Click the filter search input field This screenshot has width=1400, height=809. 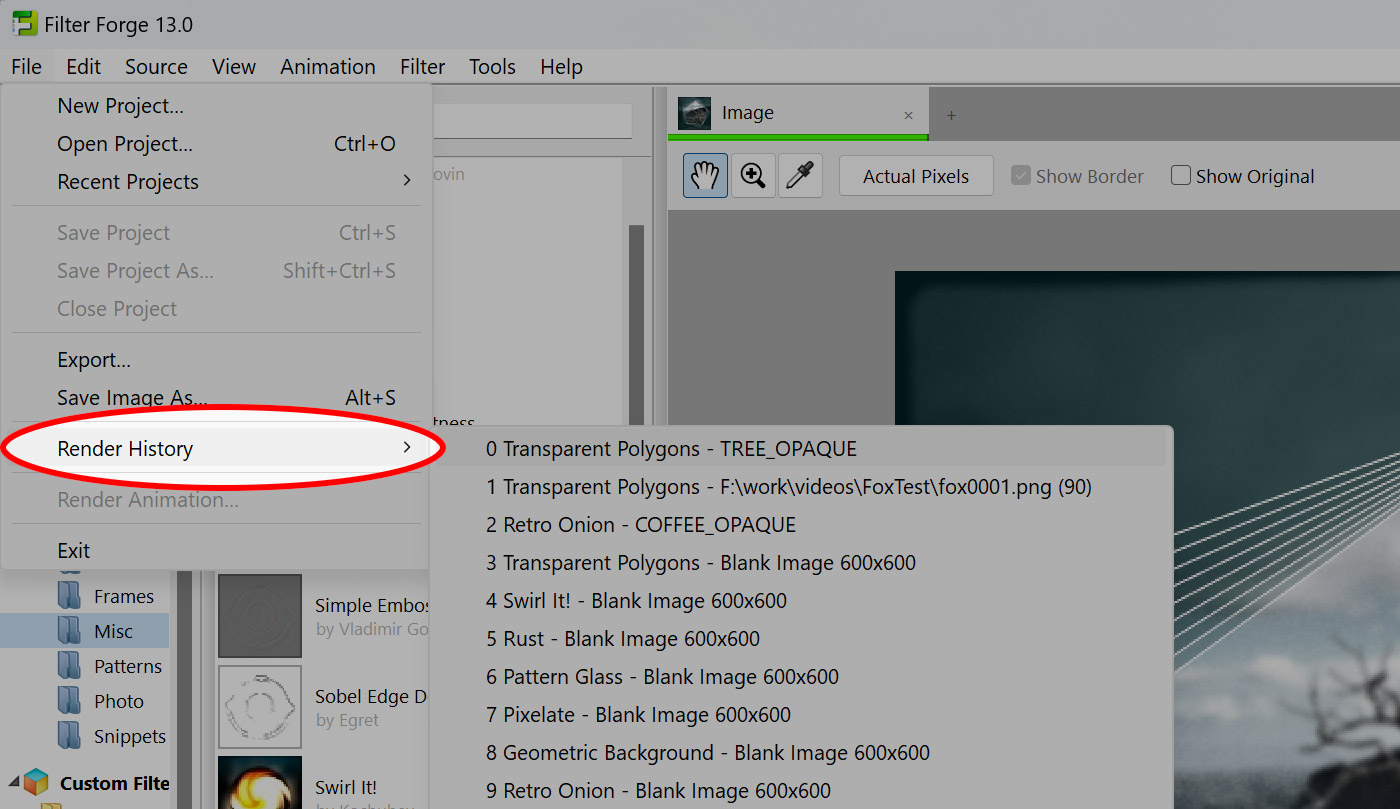tap(532, 121)
